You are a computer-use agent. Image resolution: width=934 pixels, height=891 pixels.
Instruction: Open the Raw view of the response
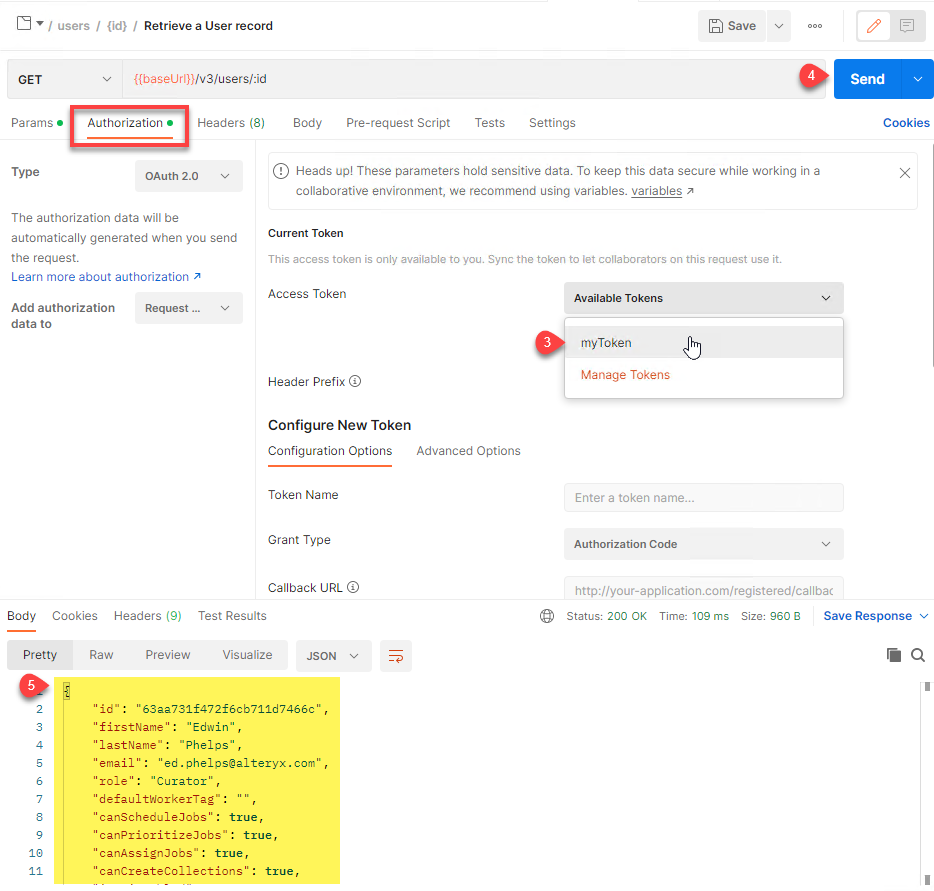tap(100, 655)
